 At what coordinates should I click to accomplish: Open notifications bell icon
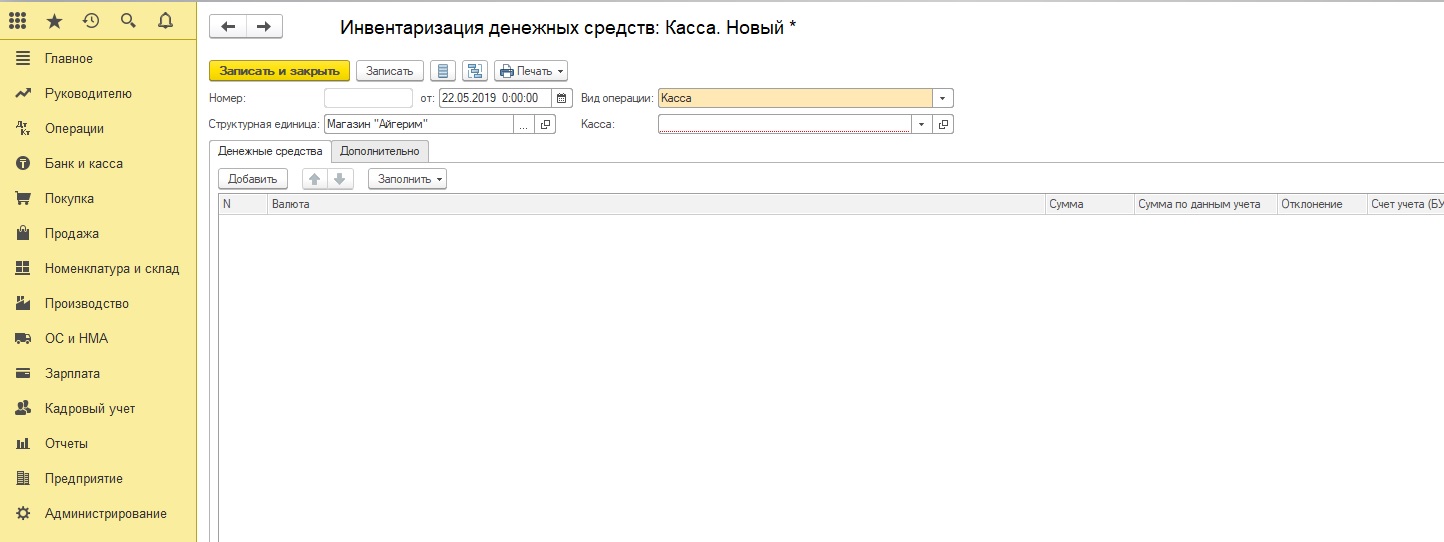click(x=165, y=20)
